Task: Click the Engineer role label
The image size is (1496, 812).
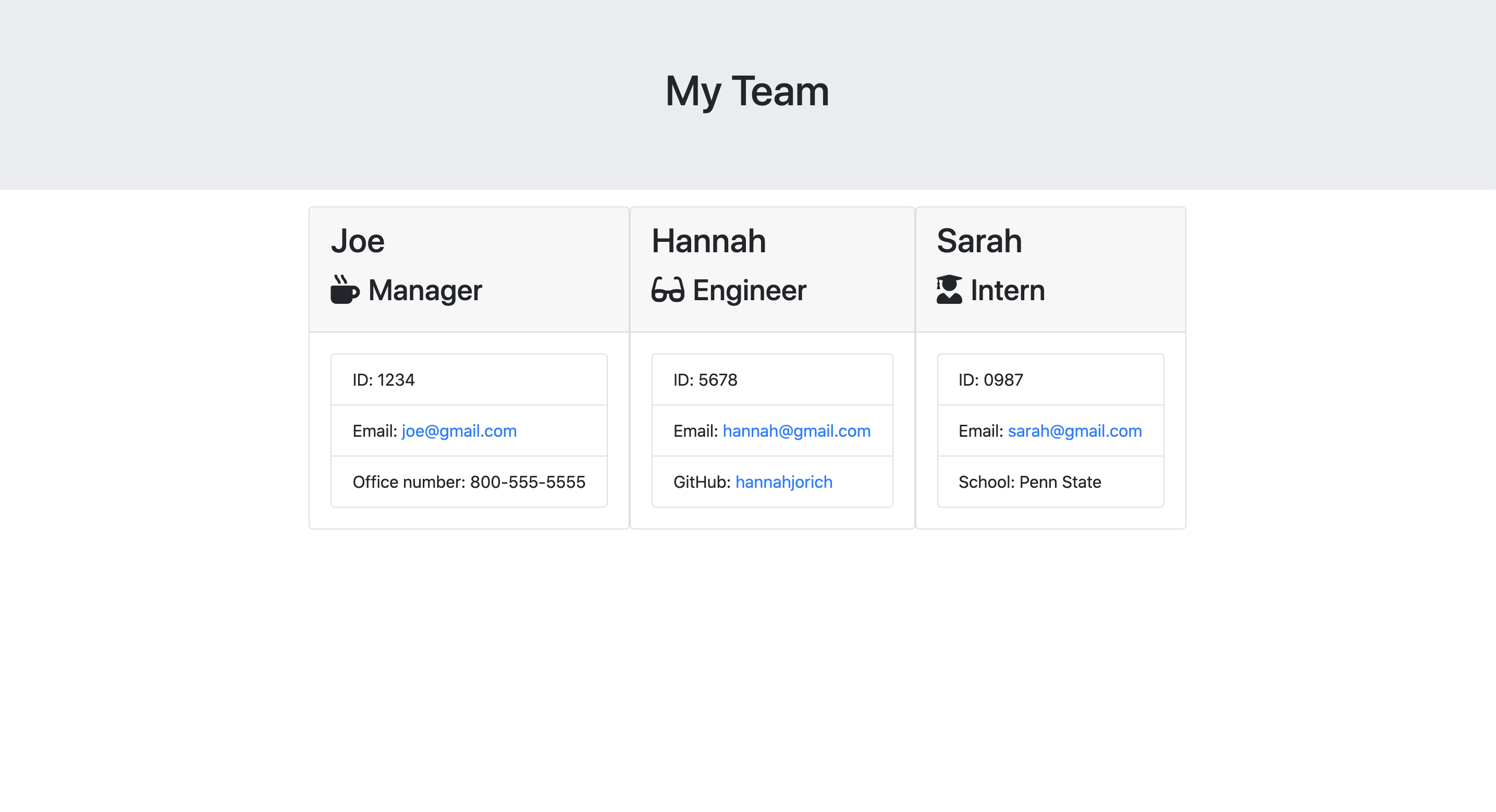Action: (749, 290)
